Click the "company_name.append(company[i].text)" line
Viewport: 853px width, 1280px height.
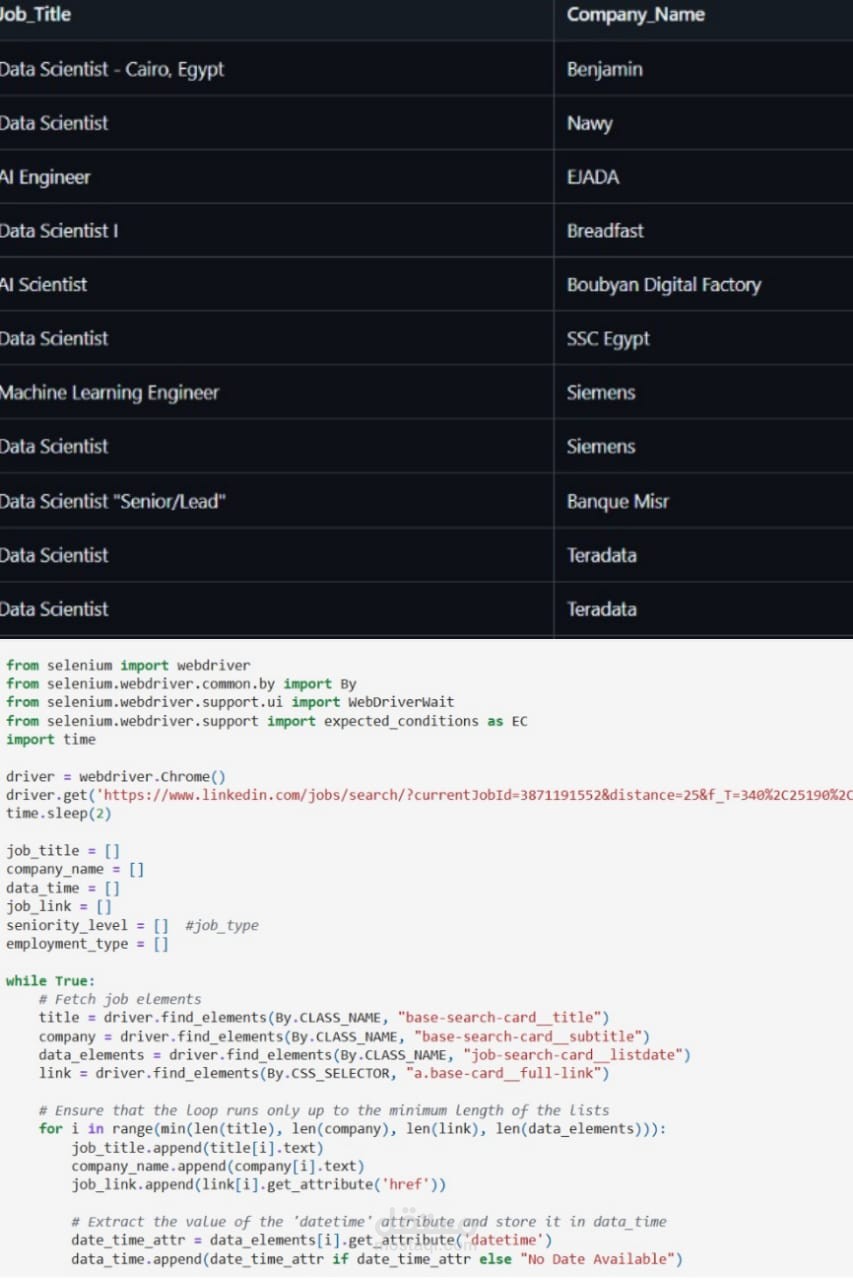(x=217, y=1166)
